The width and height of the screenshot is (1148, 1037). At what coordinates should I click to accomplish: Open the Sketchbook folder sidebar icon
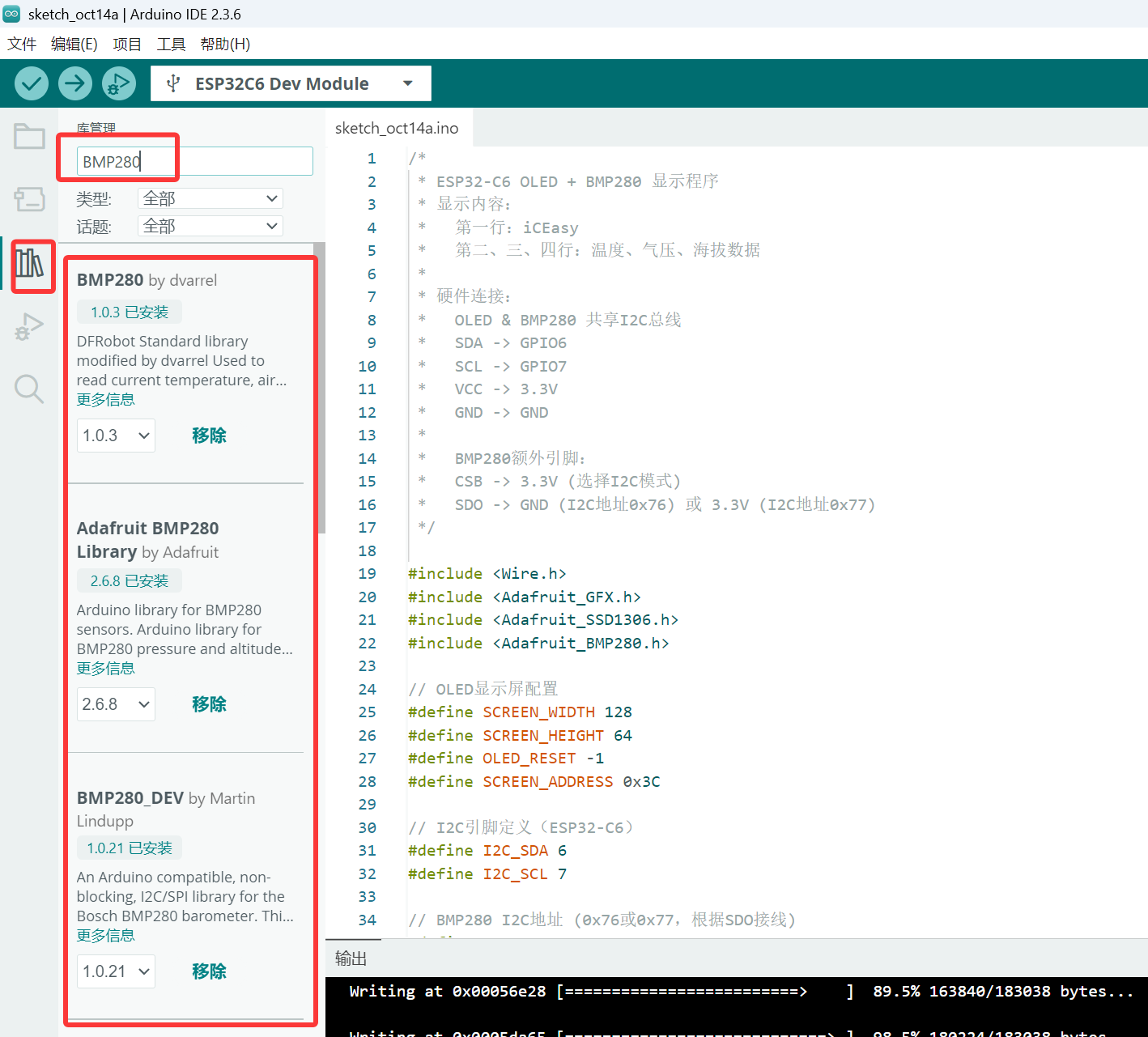[29, 136]
